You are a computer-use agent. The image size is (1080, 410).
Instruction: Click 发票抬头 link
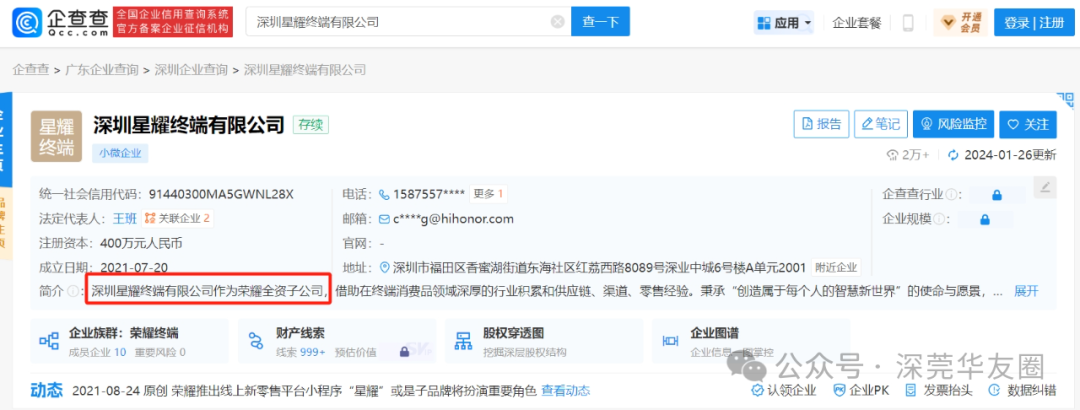[939, 391]
